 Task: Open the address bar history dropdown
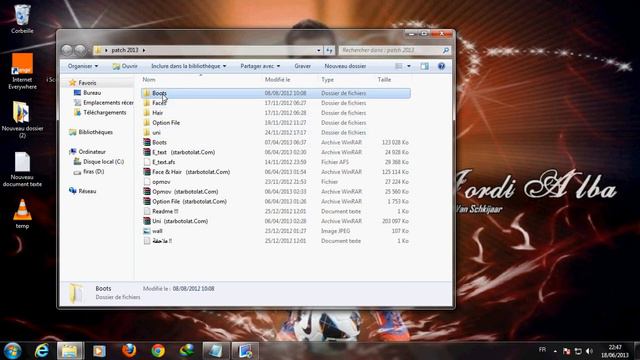(x=318, y=50)
